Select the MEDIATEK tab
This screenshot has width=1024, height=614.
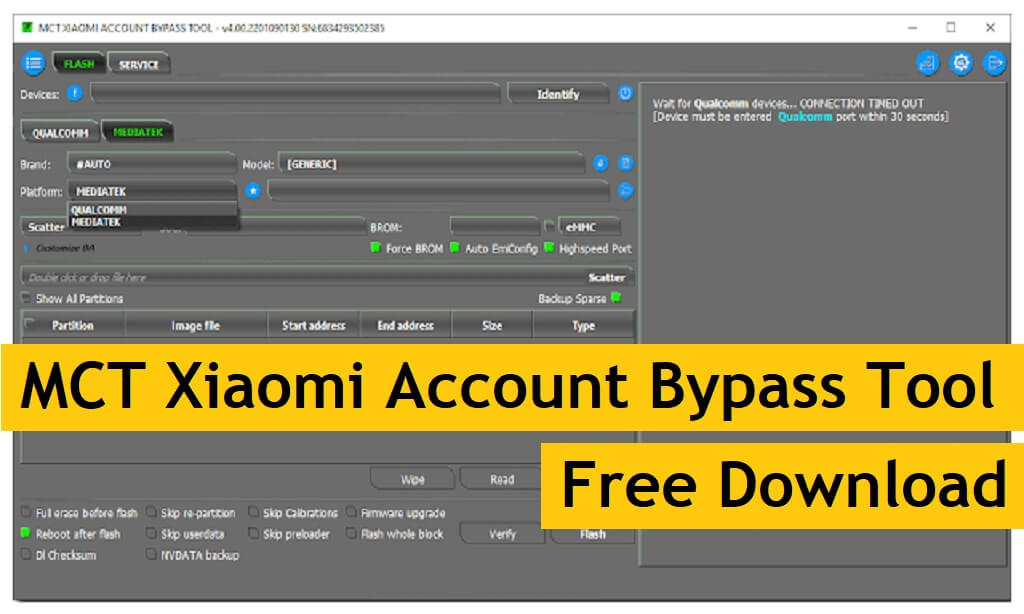pos(136,130)
